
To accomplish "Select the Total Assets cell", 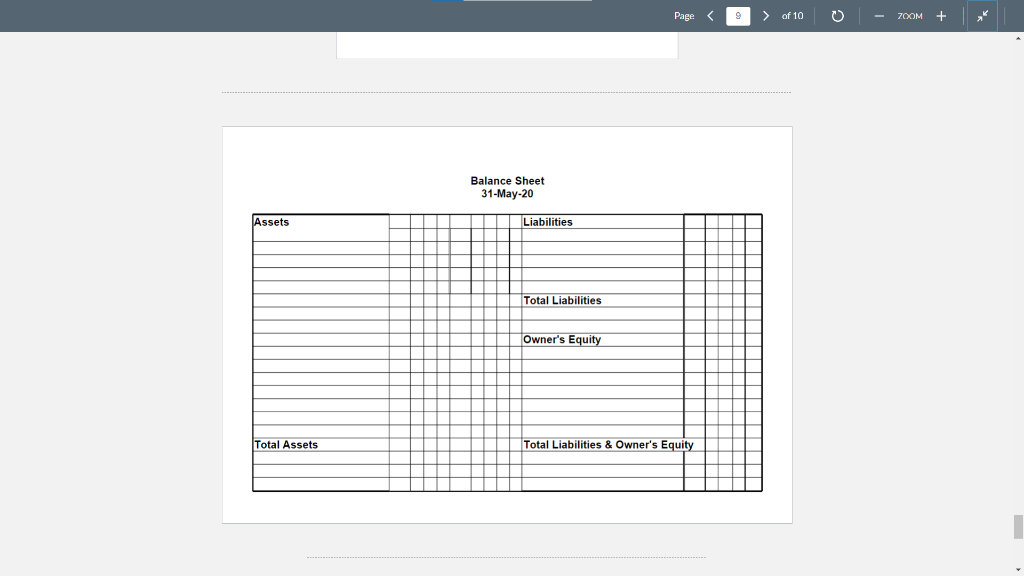I will 285,444.
